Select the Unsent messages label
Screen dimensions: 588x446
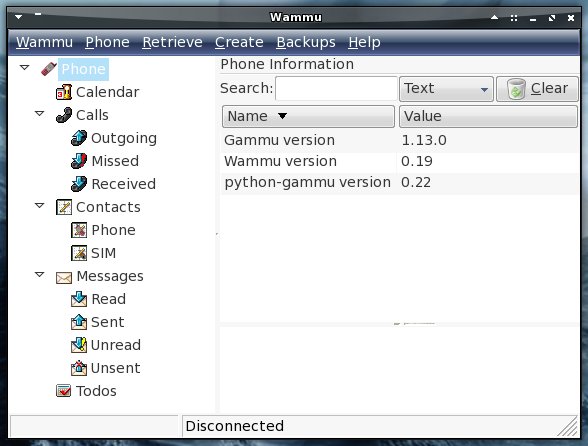point(116,368)
